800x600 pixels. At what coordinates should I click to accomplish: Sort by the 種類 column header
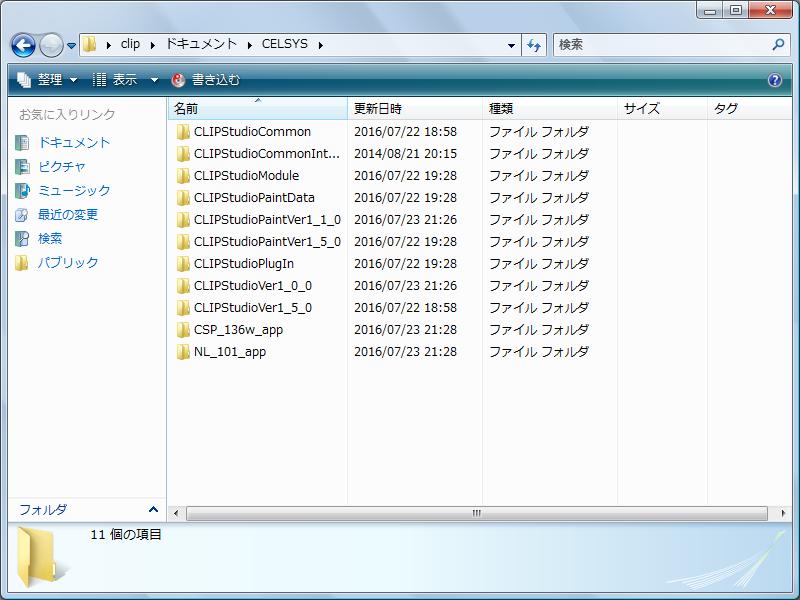tap(549, 108)
